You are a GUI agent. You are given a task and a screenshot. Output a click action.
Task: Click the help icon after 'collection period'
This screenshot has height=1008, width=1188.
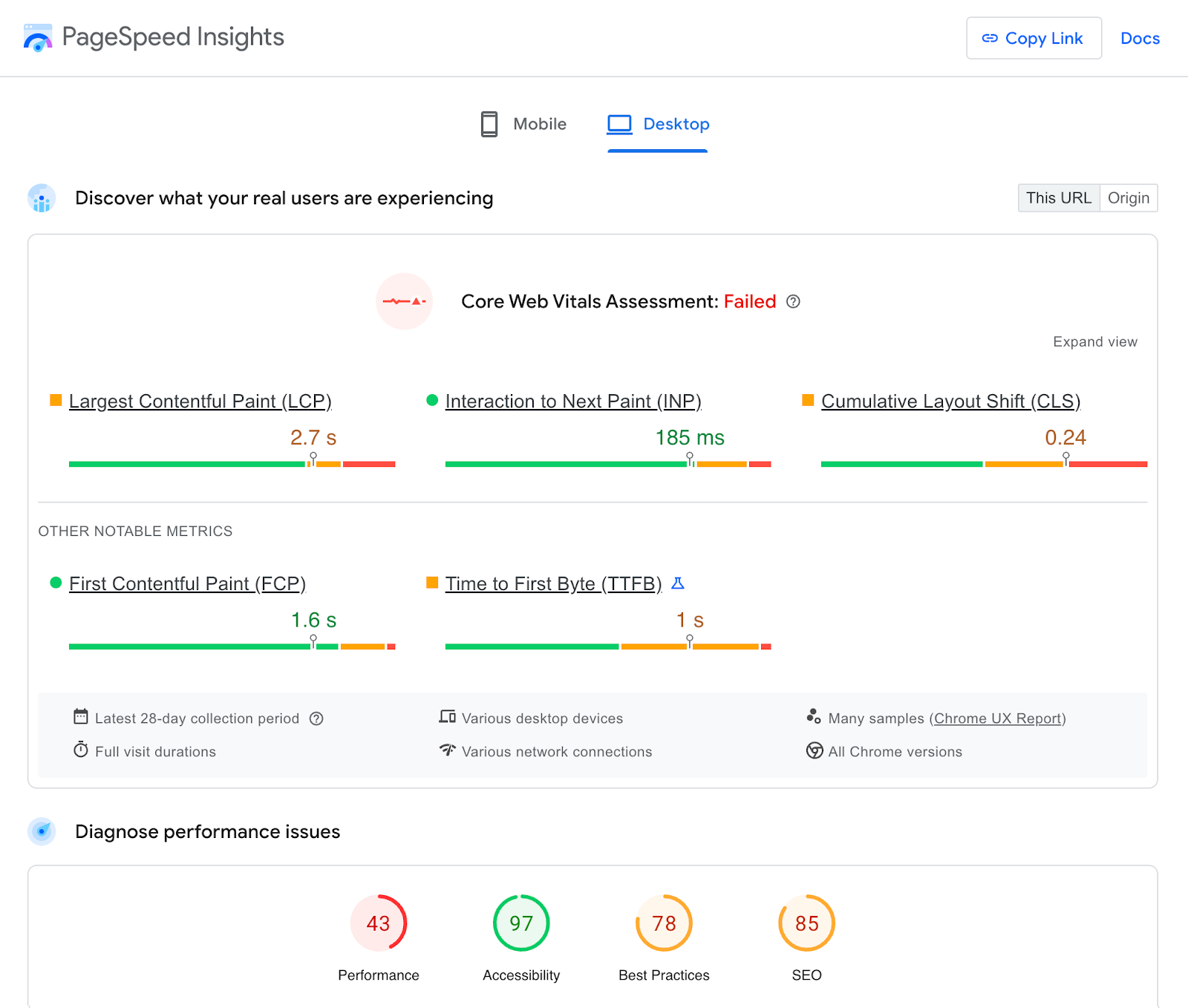pyautogui.click(x=316, y=718)
